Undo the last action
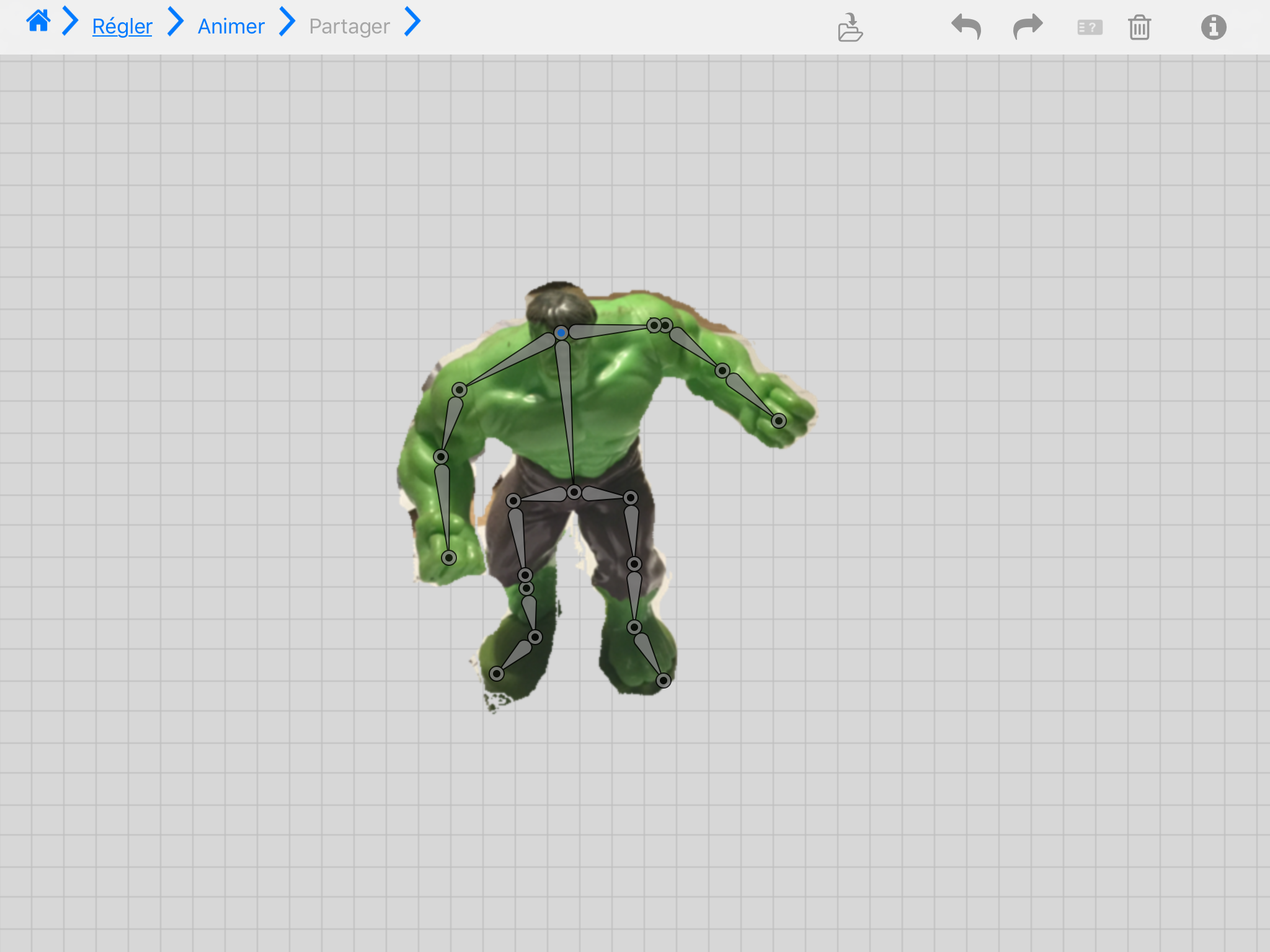 966,27
